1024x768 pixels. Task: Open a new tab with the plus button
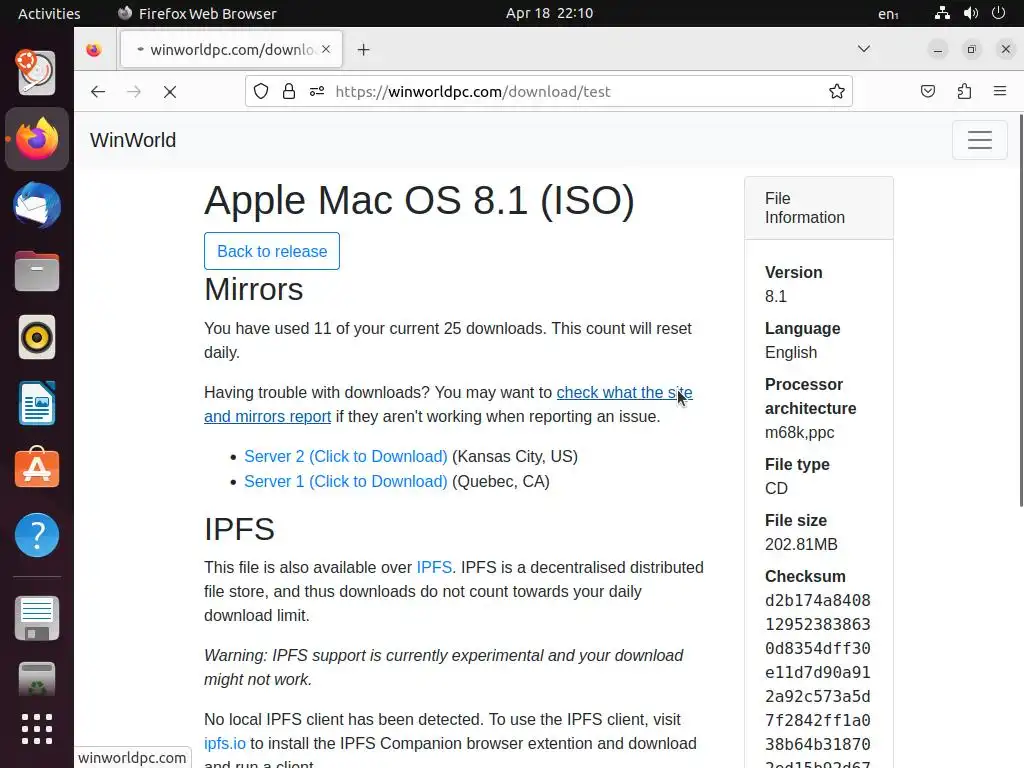click(364, 50)
